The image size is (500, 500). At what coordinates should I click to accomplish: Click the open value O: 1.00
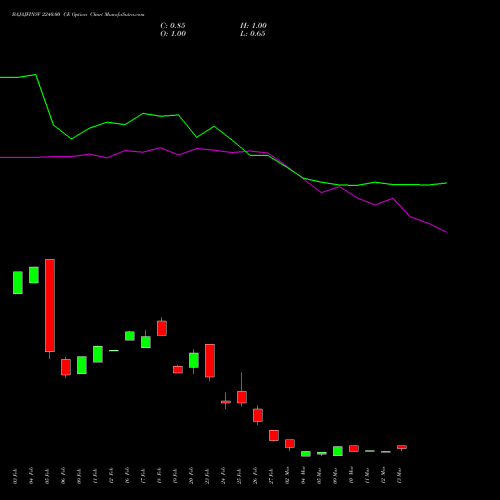173,34
